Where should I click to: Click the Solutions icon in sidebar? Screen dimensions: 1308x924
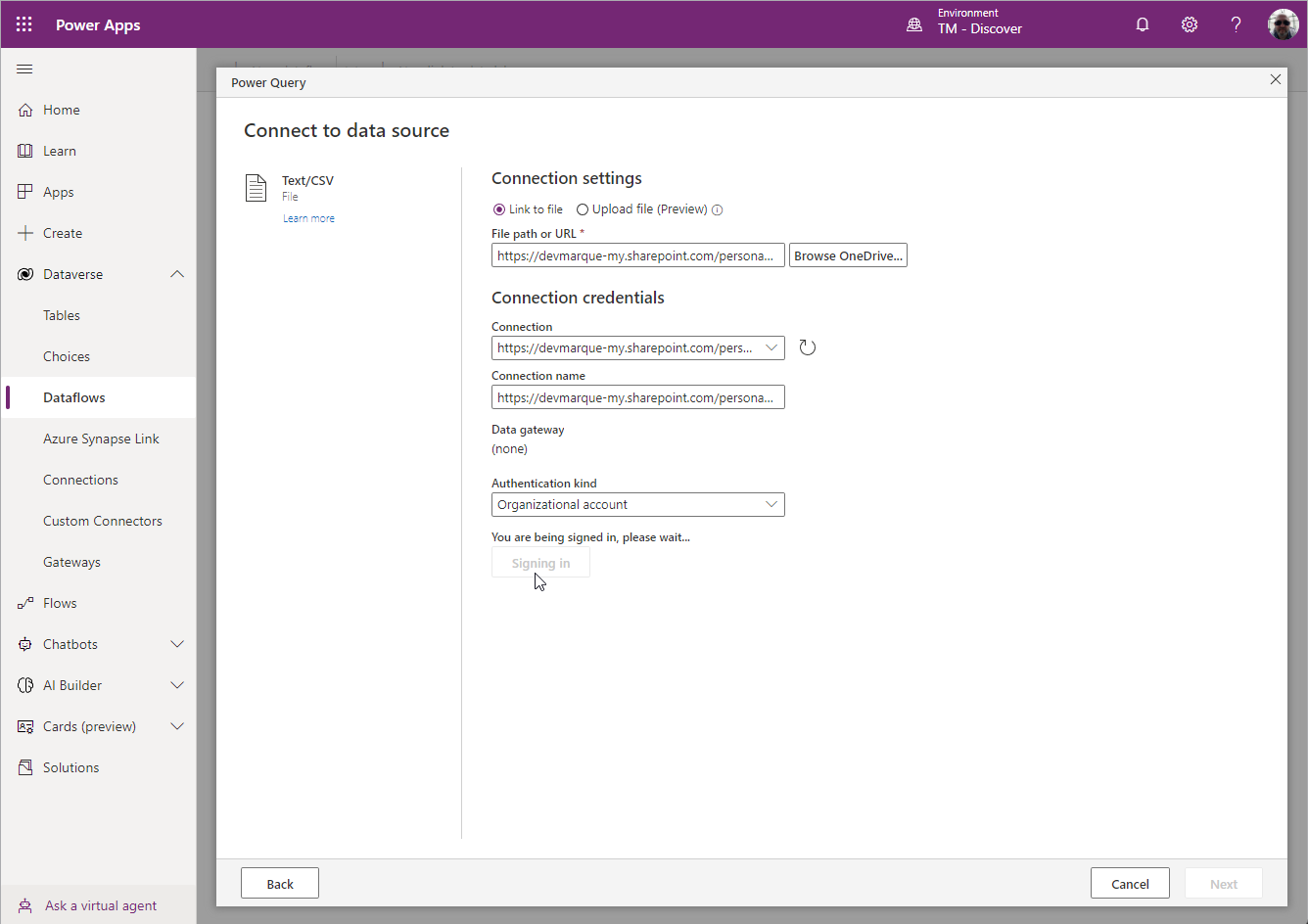pos(25,767)
